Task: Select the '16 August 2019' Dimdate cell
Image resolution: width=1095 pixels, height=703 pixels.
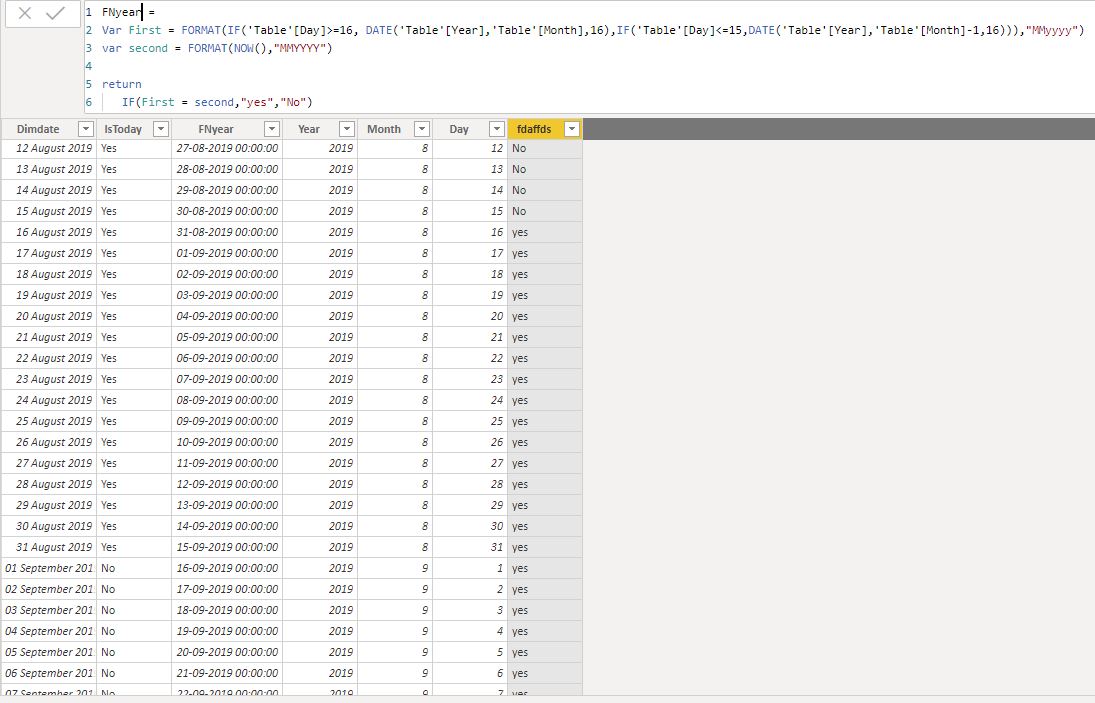Action: [x=49, y=232]
